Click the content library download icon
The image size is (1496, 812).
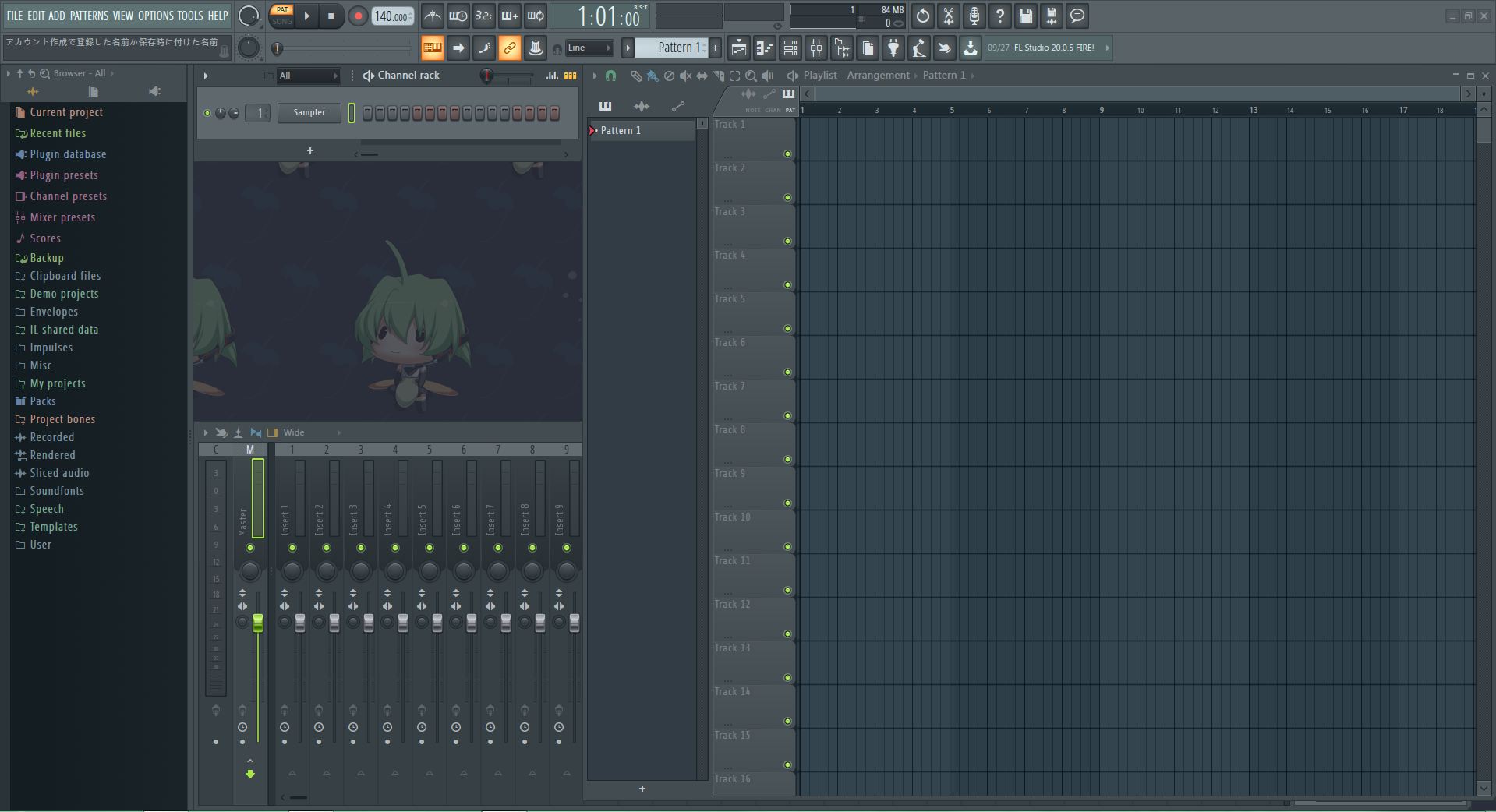971,48
